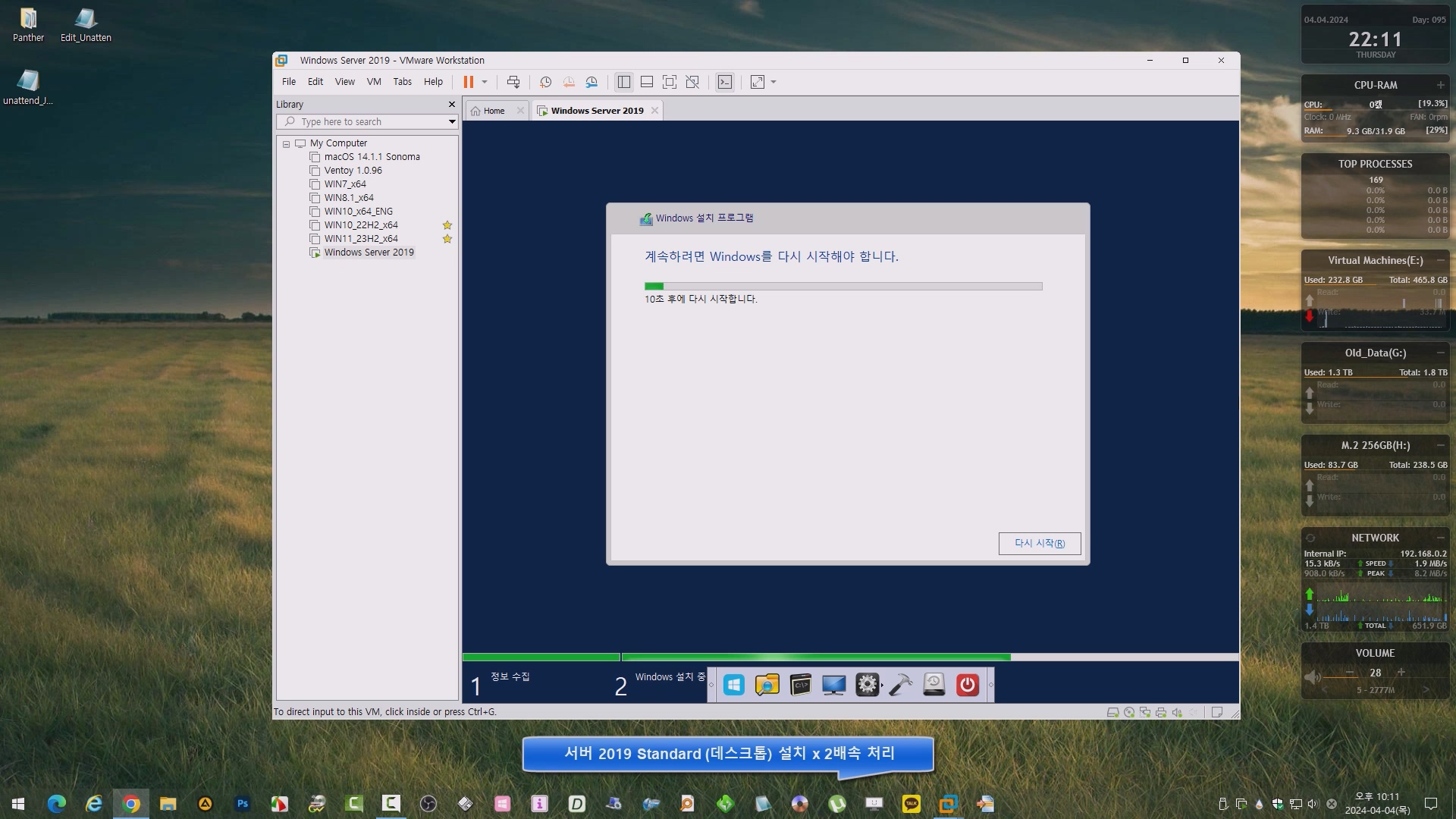The image size is (1456, 819).
Task: Collapse the Old_Data(G:) widget
Action: pyautogui.click(x=1440, y=353)
